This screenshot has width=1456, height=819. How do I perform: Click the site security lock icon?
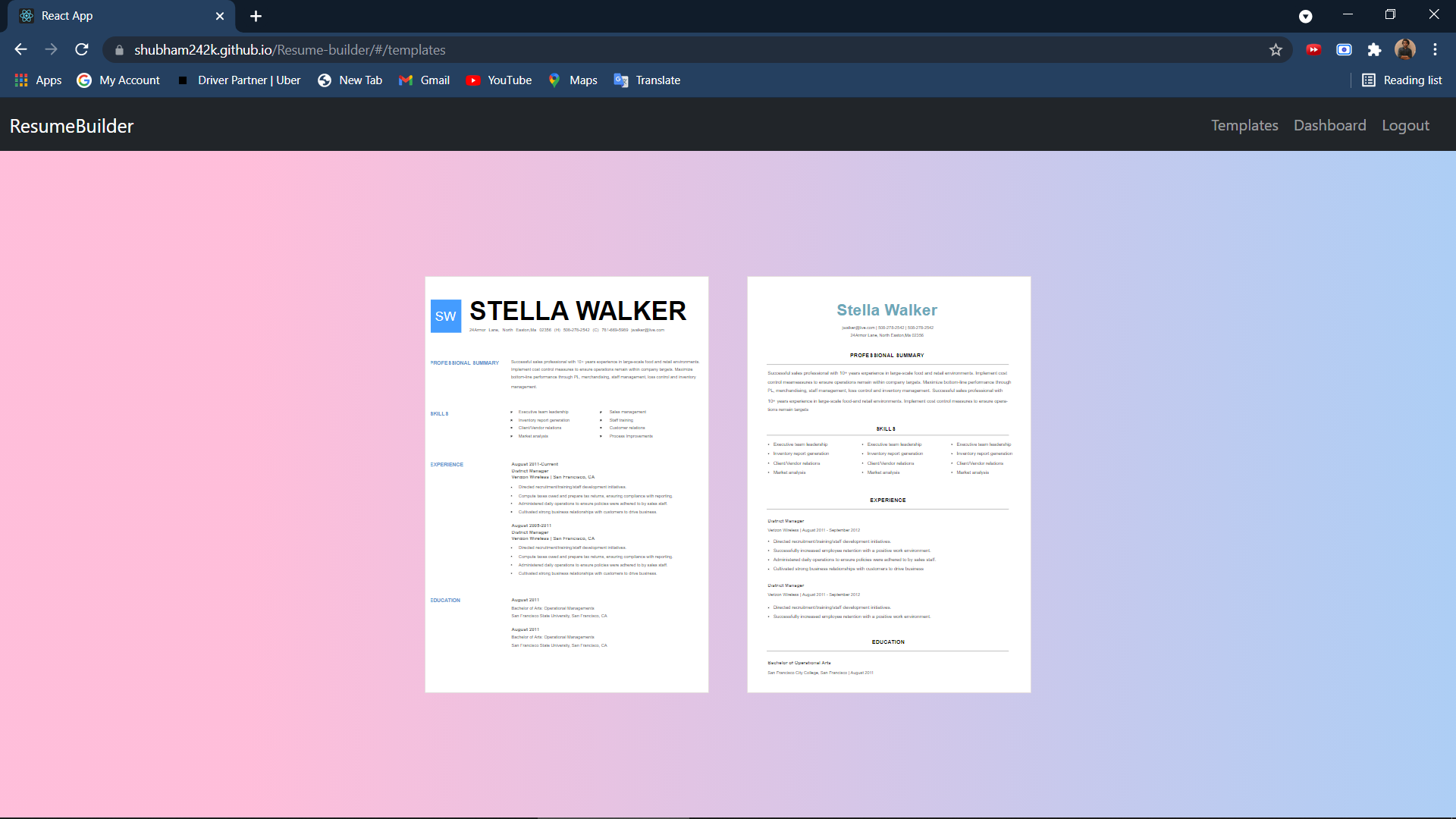(119, 49)
